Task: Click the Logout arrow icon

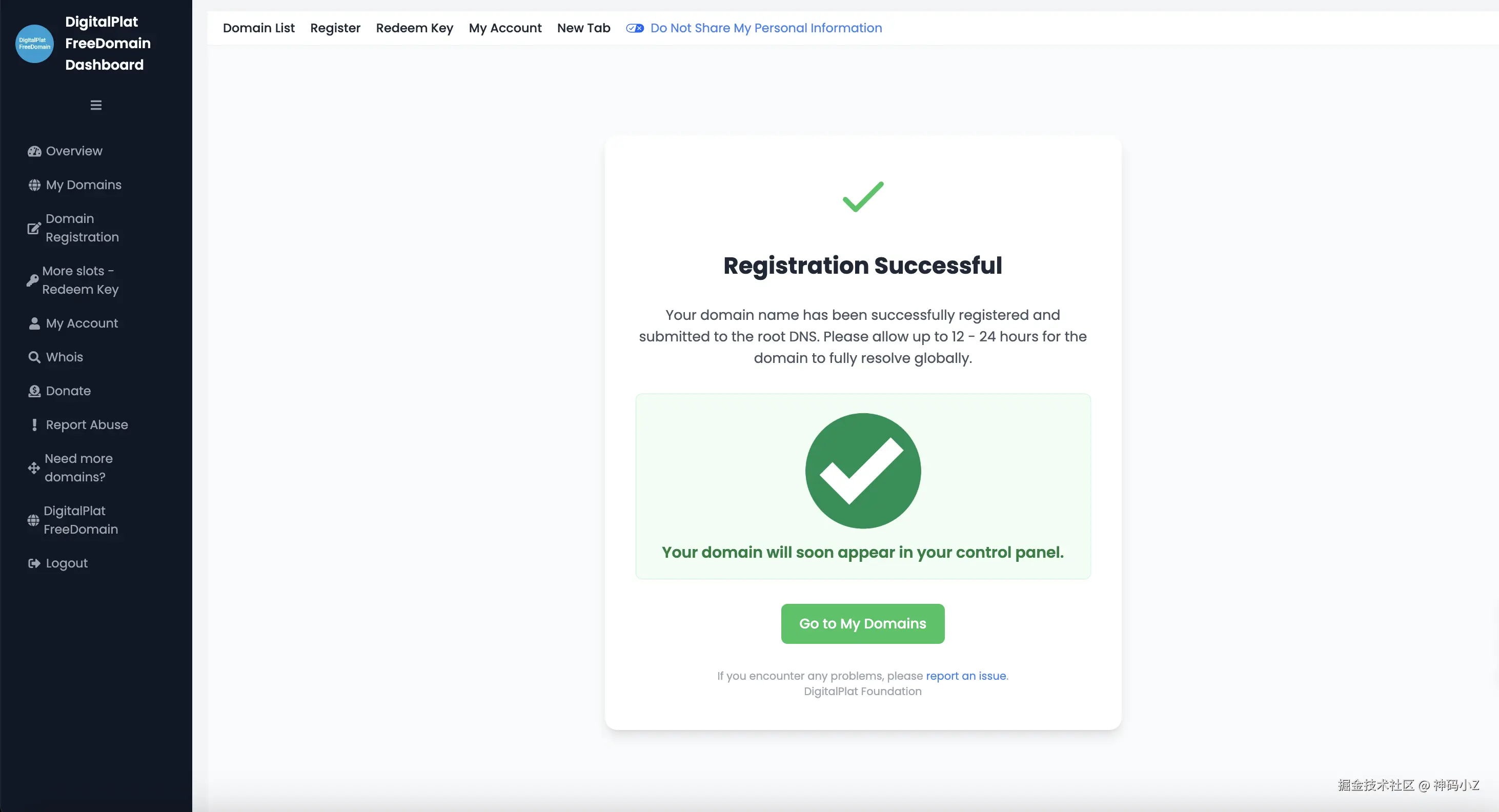Action: point(34,563)
